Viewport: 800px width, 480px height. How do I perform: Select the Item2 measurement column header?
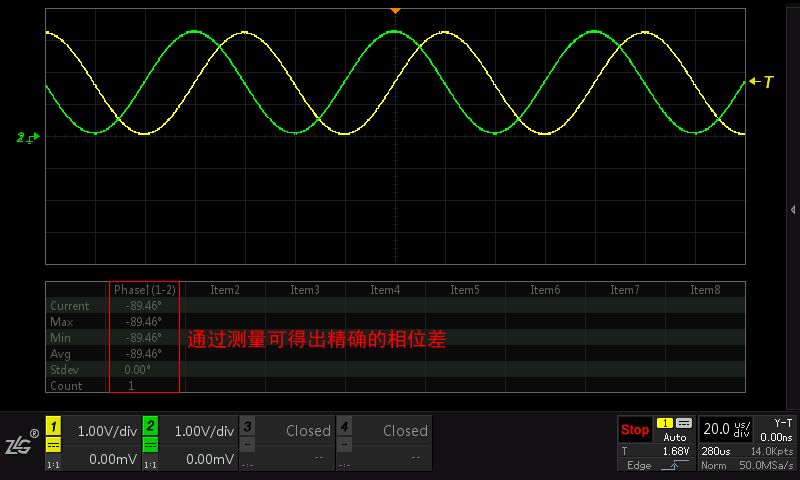pos(225,290)
